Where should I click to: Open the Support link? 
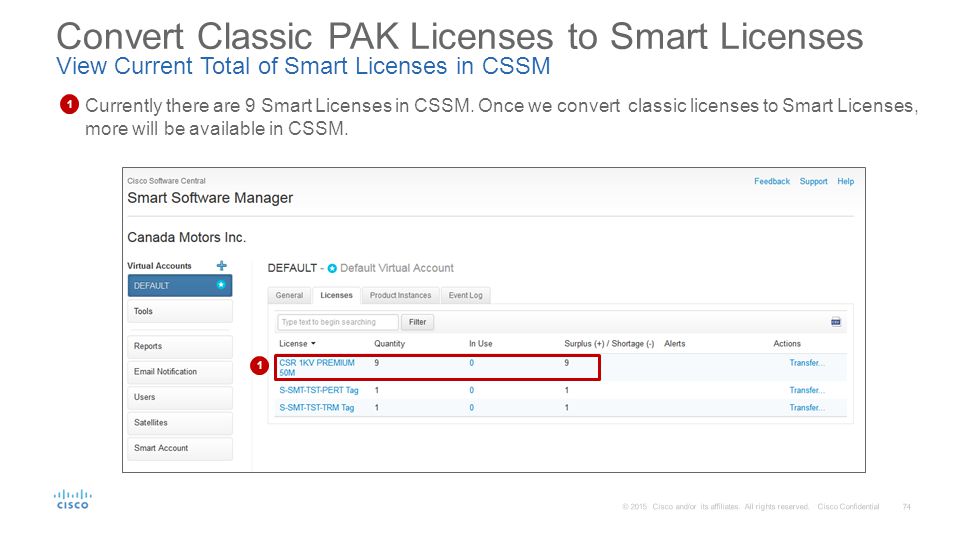(x=813, y=181)
